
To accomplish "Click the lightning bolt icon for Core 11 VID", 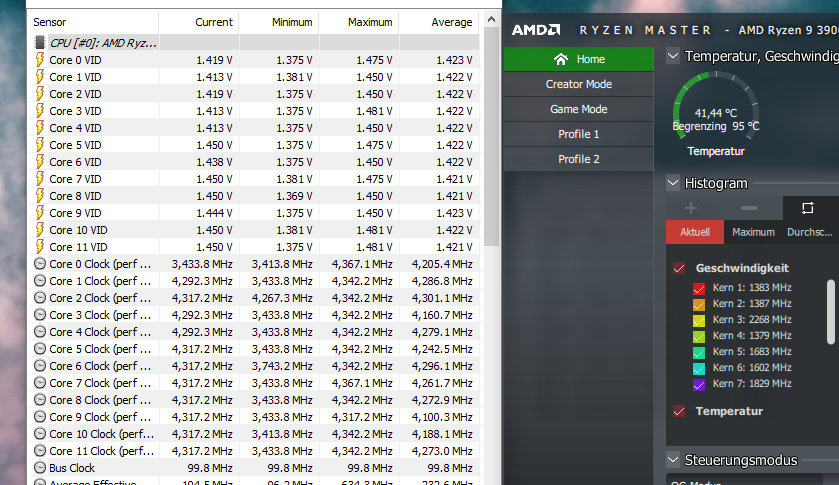I will coord(40,247).
